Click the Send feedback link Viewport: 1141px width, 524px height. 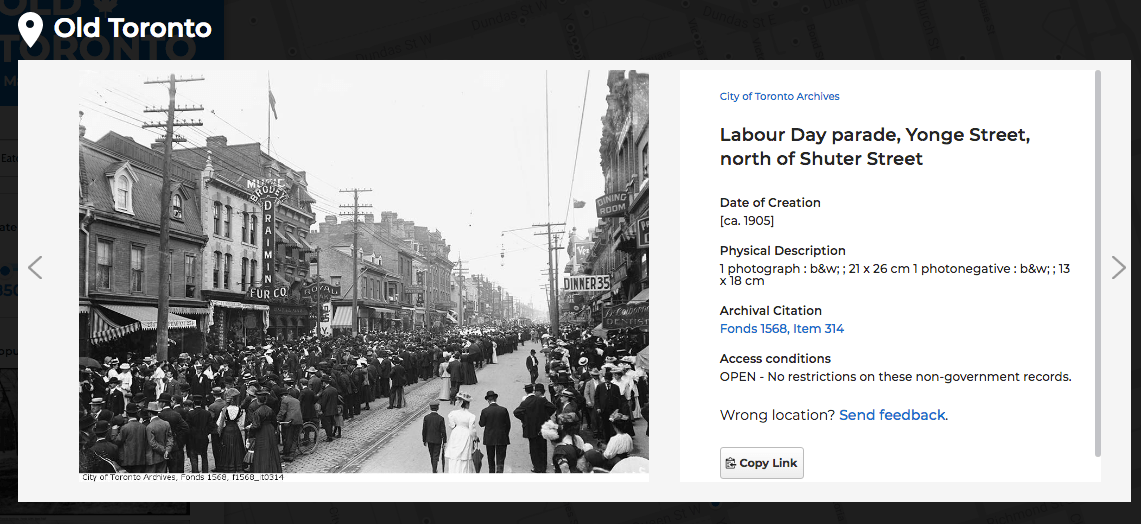point(892,415)
